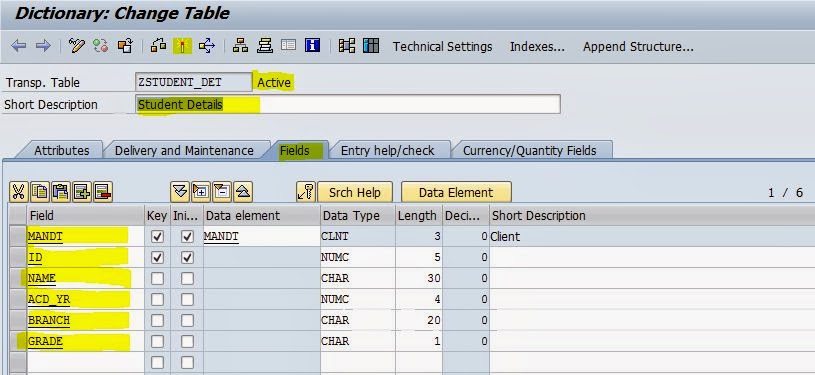Image resolution: width=815 pixels, height=375 pixels.
Task: Click the Client short description cell
Action: 652,237
